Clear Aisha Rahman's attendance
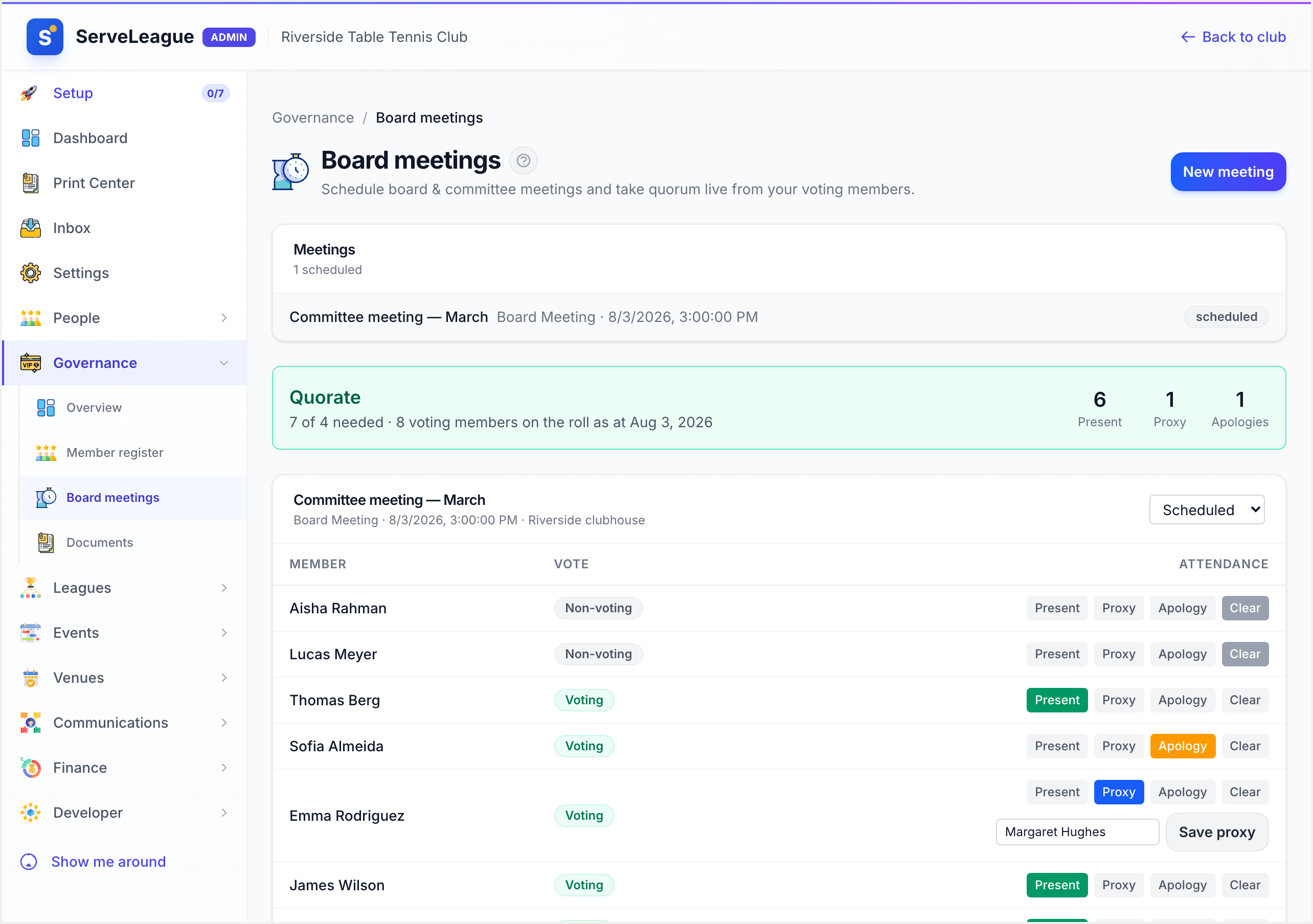The width and height of the screenshot is (1313, 924). point(1245,608)
